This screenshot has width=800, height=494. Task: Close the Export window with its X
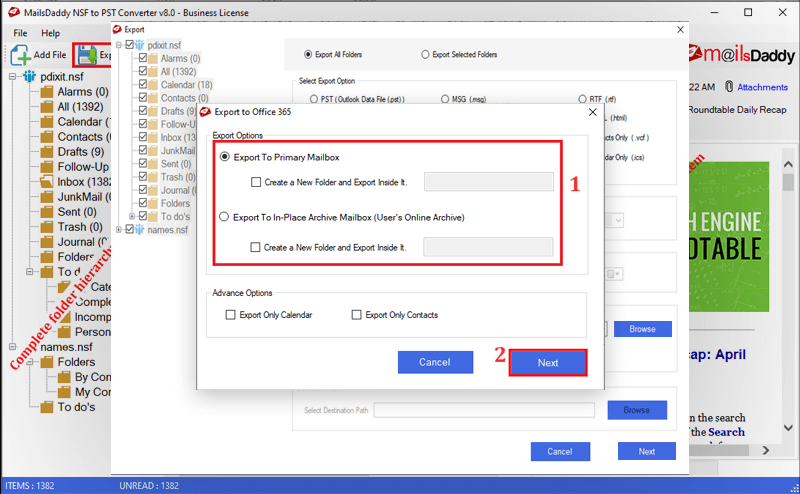tap(680, 30)
